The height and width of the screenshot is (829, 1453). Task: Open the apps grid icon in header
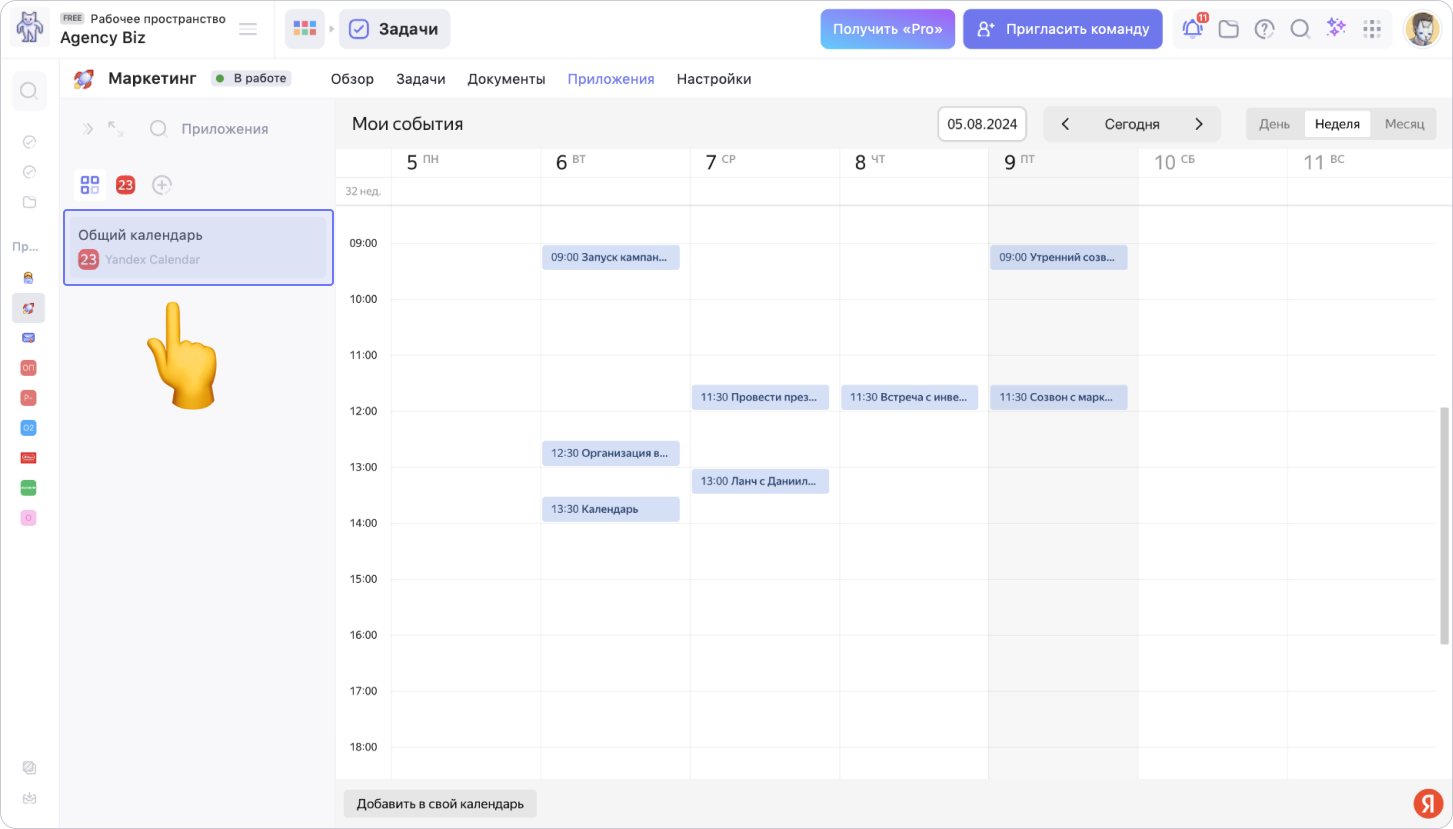(x=1372, y=29)
